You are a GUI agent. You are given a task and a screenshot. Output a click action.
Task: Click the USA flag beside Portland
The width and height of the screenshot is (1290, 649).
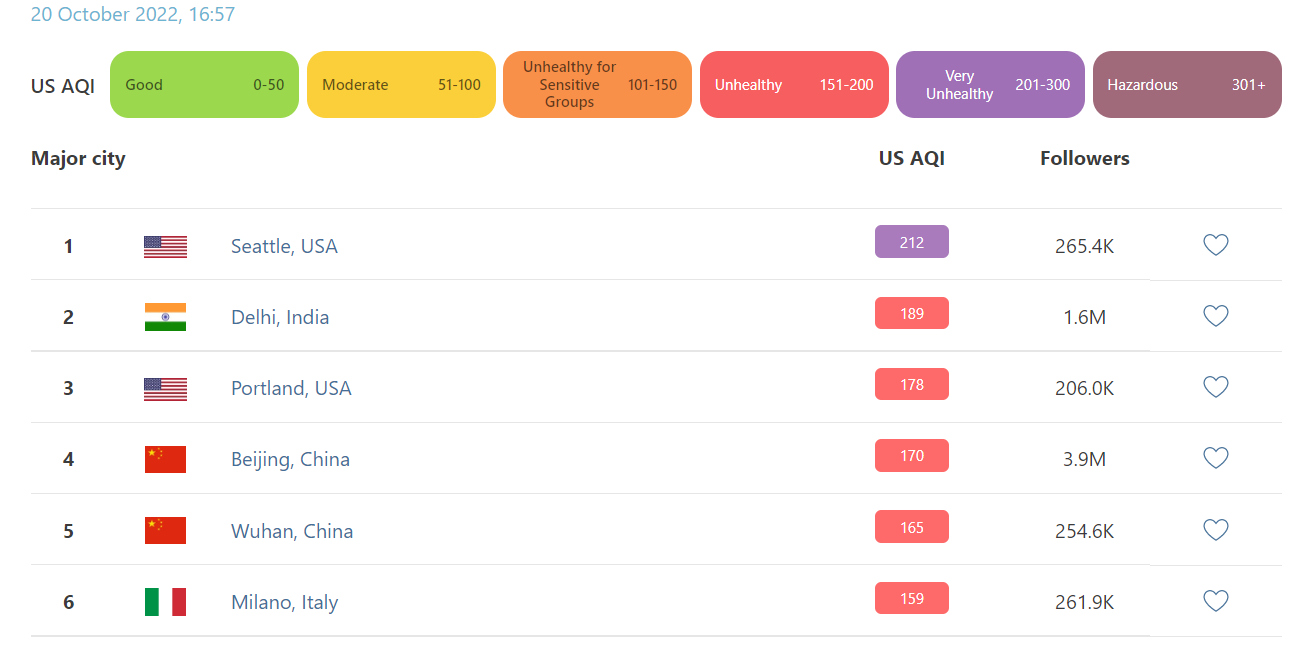165,388
